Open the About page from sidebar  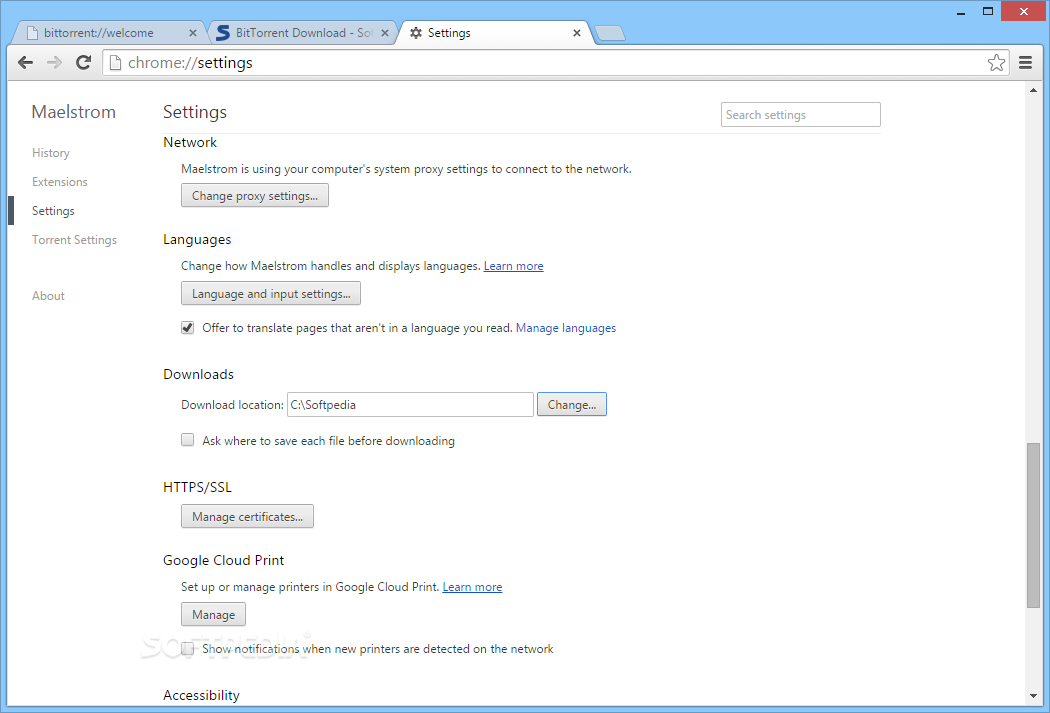pos(48,296)
